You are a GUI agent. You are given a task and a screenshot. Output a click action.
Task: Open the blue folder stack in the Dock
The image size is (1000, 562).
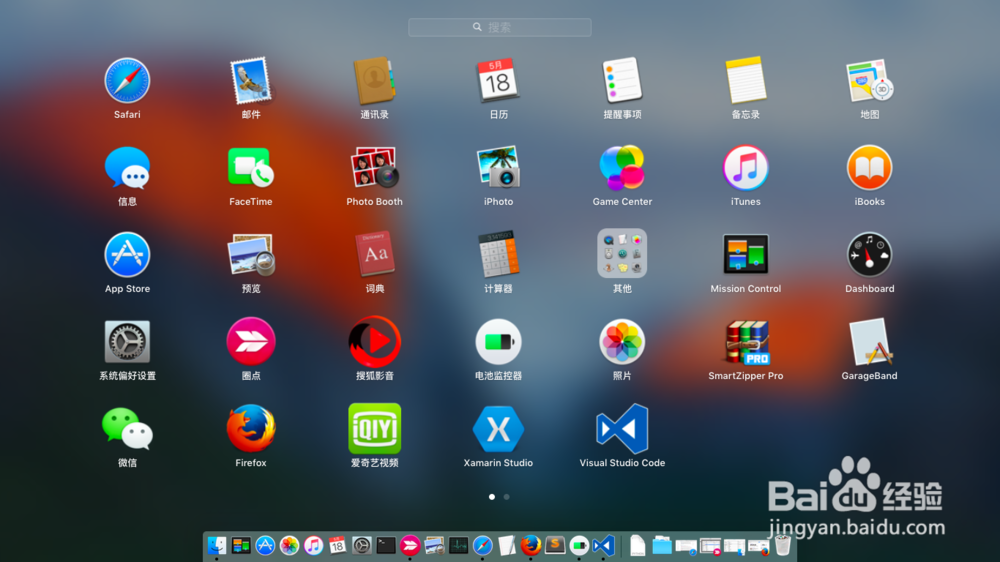[x=662, y=545]
